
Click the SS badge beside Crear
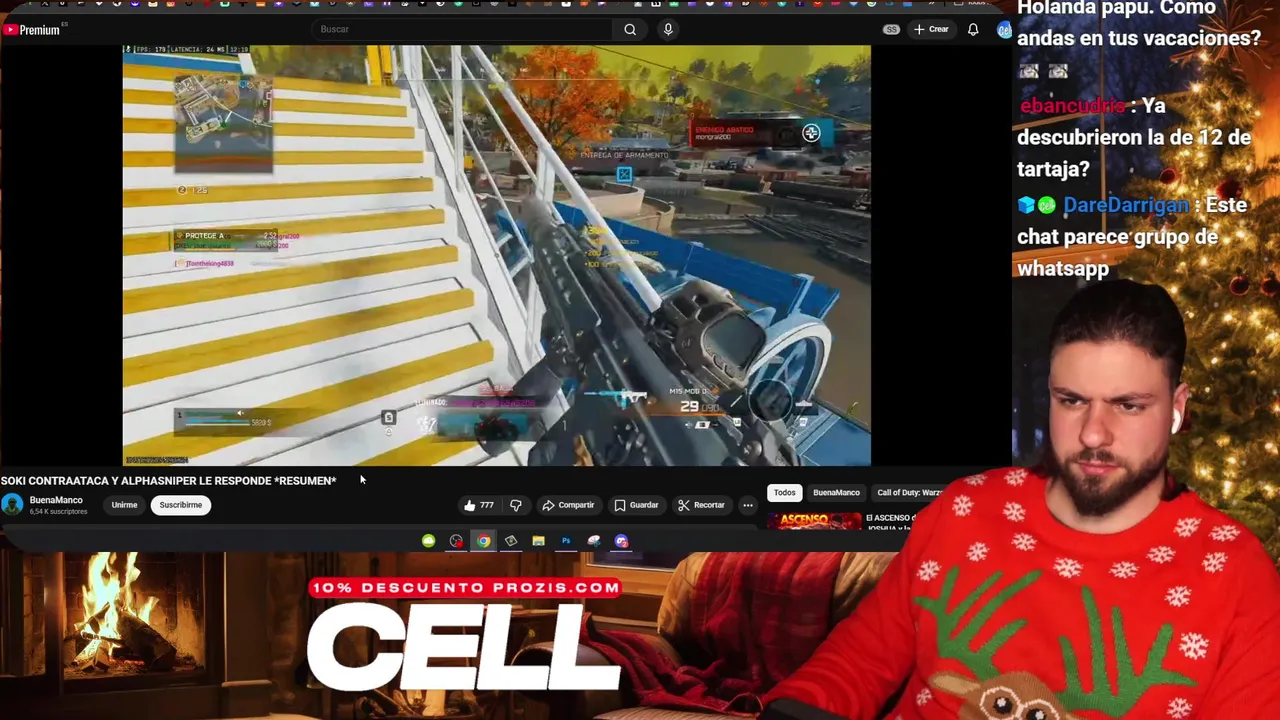click(891, 29)
